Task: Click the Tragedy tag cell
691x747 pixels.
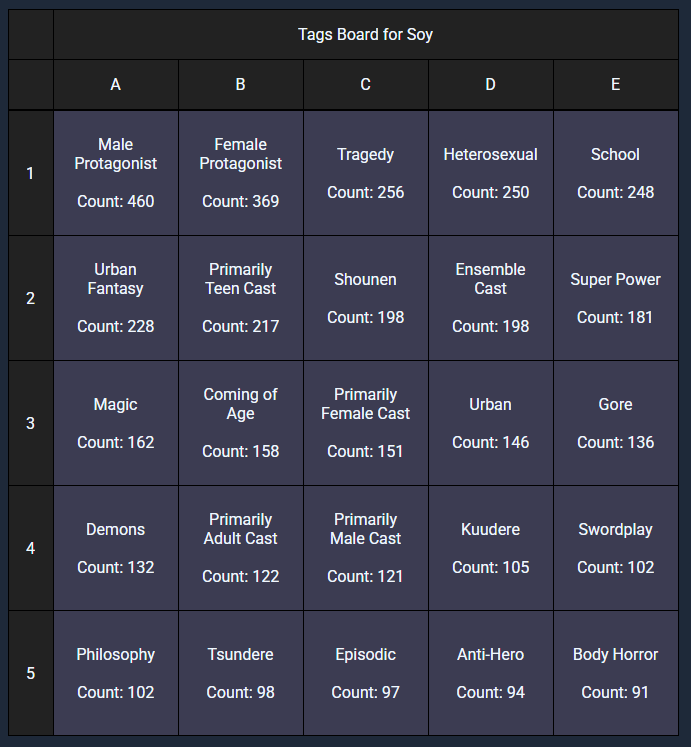Action: pos(366,173)
